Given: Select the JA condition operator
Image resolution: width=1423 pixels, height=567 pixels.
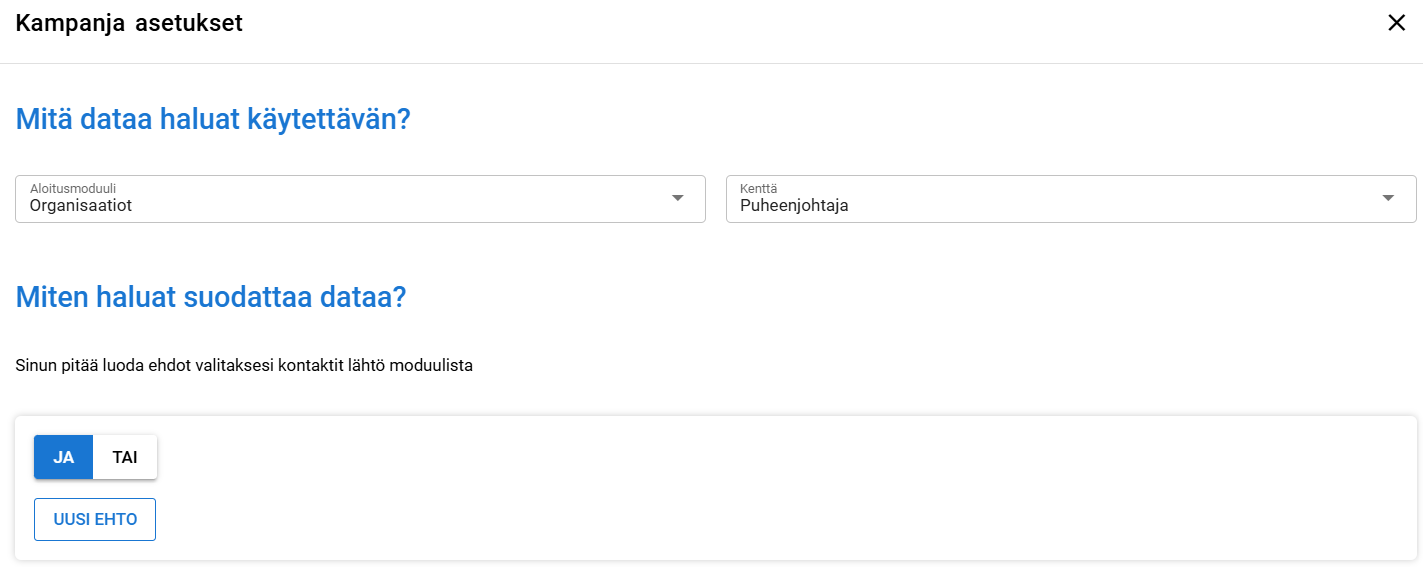Looking at the screenshot, I should pos(64,457).
